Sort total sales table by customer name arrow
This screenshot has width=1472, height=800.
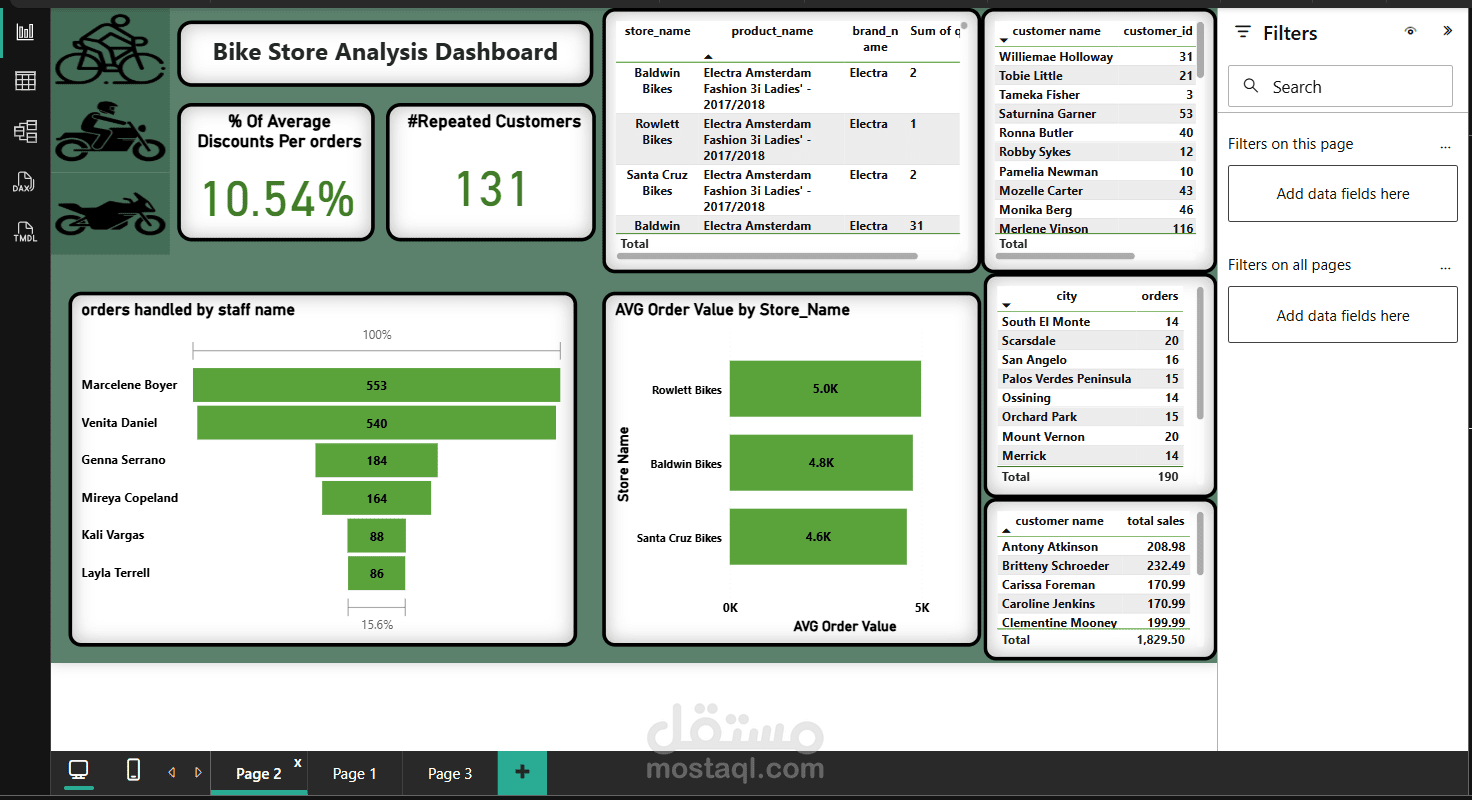(1006, 531)
